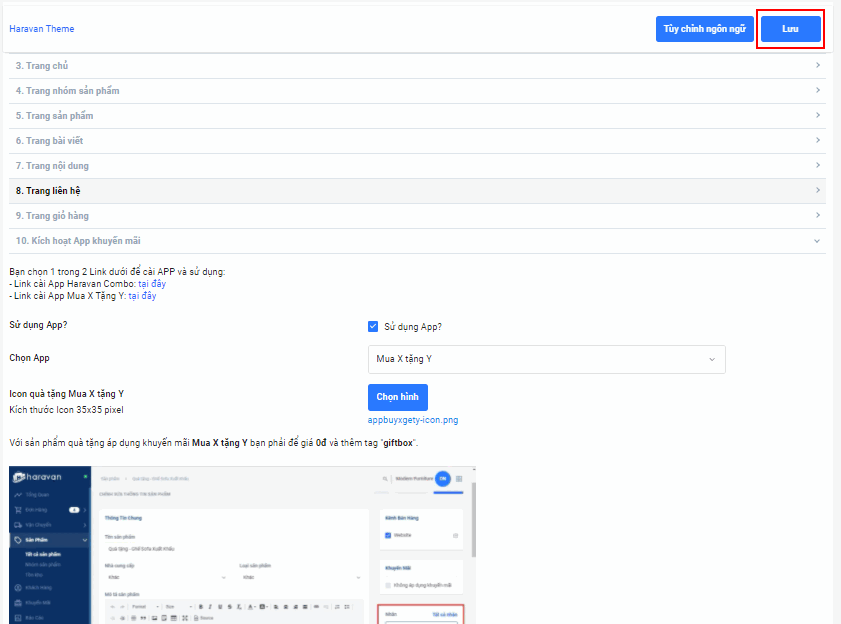This screenshot has width=841, height=624.
Task: Click the Chọn hình button
Action: tap(397, 397)
